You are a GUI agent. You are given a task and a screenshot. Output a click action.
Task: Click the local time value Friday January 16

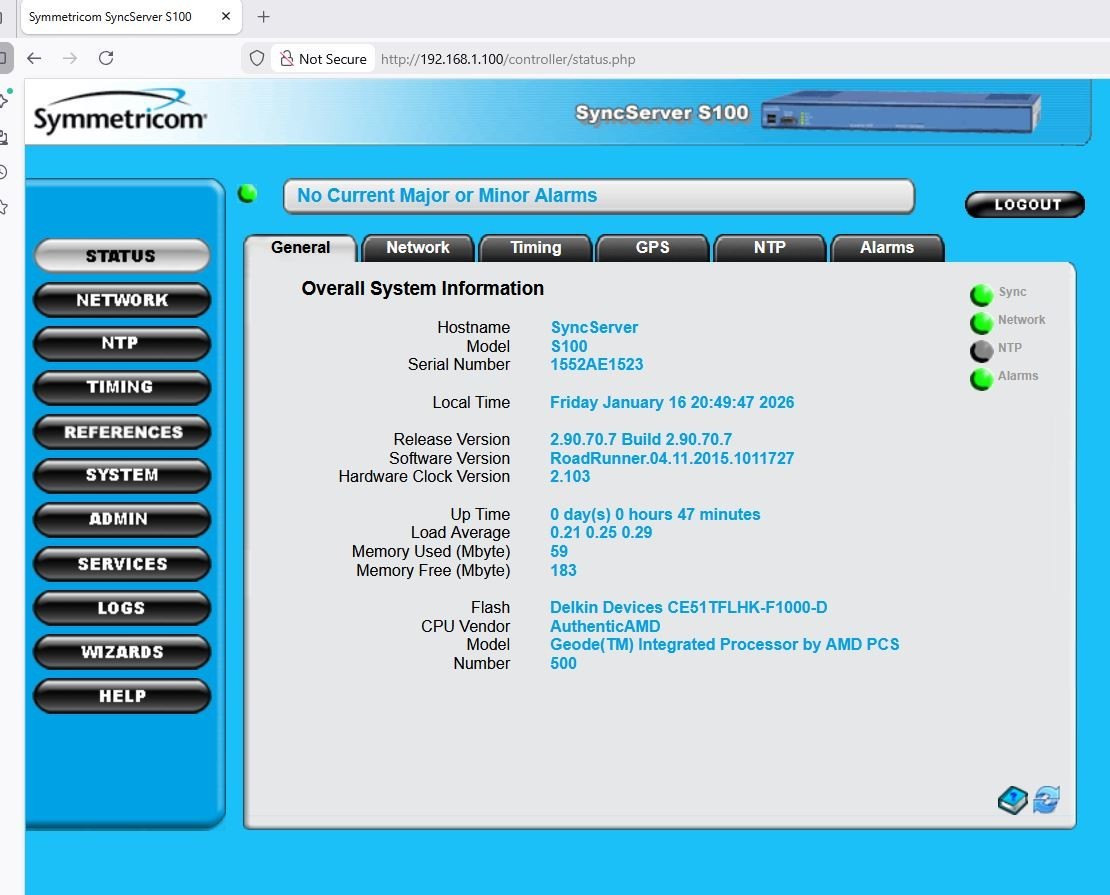click(x=672, y=402)
